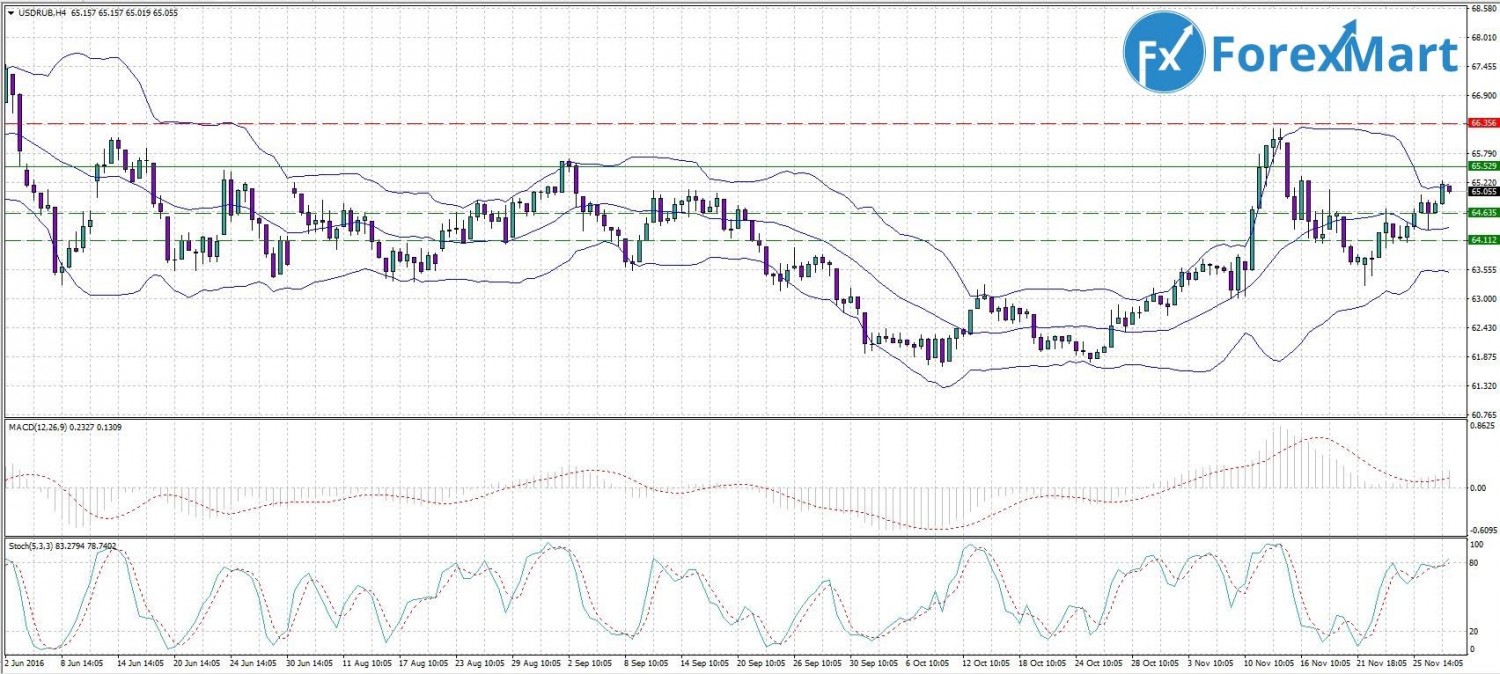Click the 61.320 value on price scale
This screenshot has width=1500, height=674.
point(1482,385)
